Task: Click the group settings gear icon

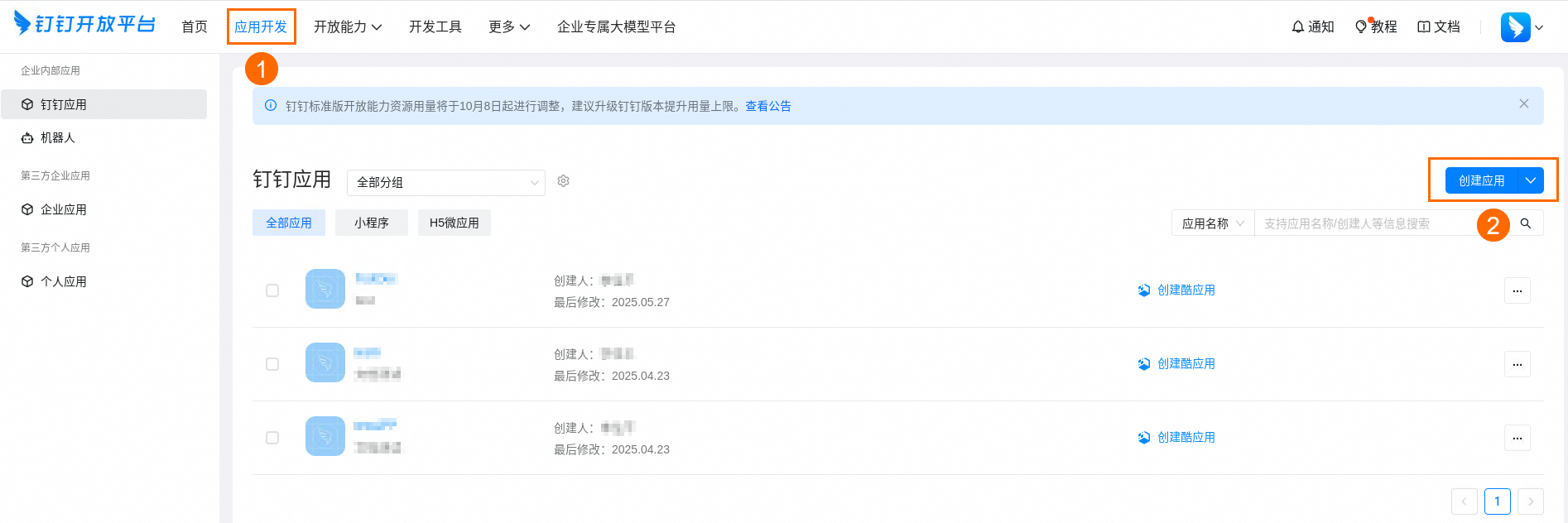Action: [x=564, y=181]
